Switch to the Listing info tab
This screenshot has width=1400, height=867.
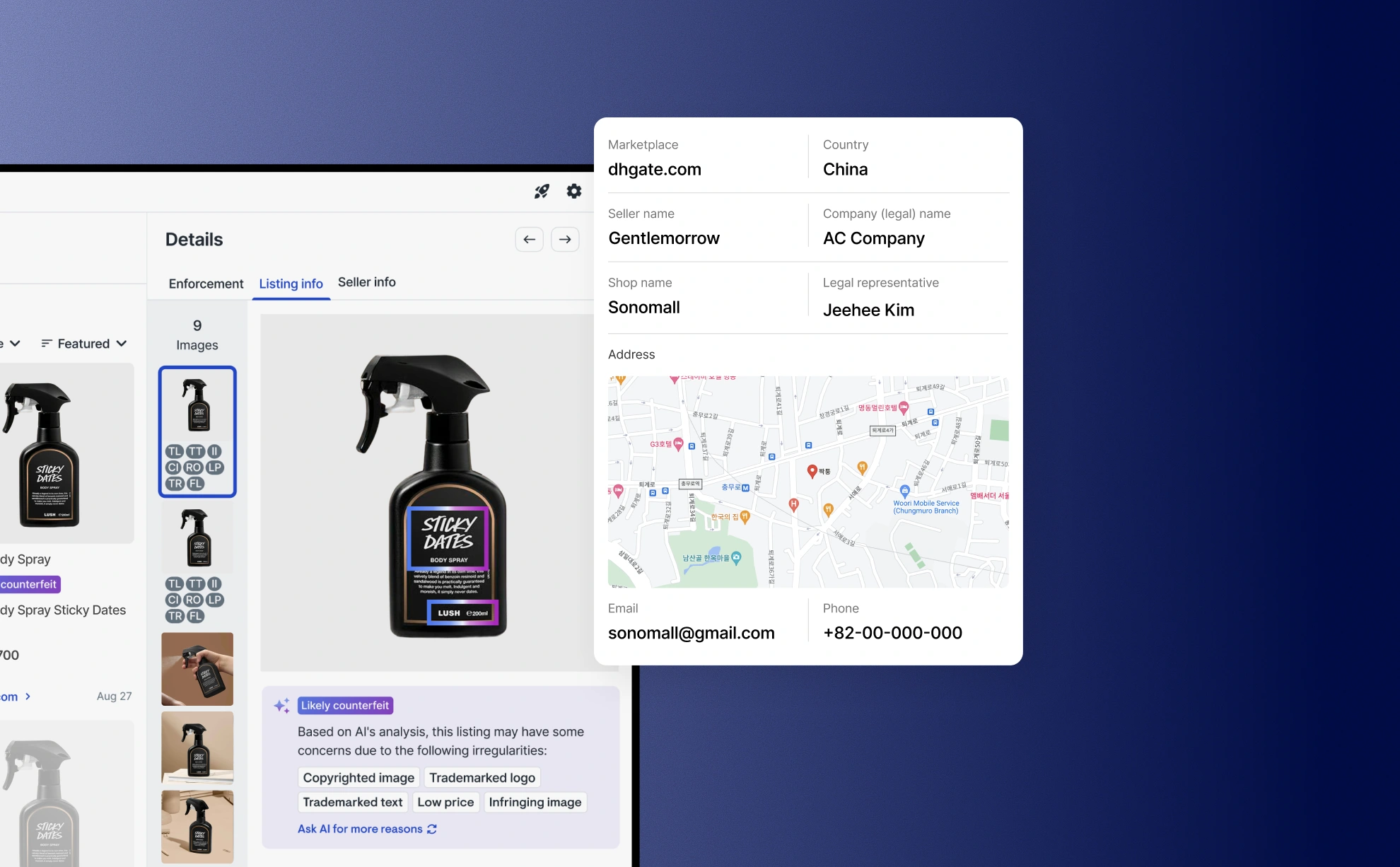coord(291,284)
